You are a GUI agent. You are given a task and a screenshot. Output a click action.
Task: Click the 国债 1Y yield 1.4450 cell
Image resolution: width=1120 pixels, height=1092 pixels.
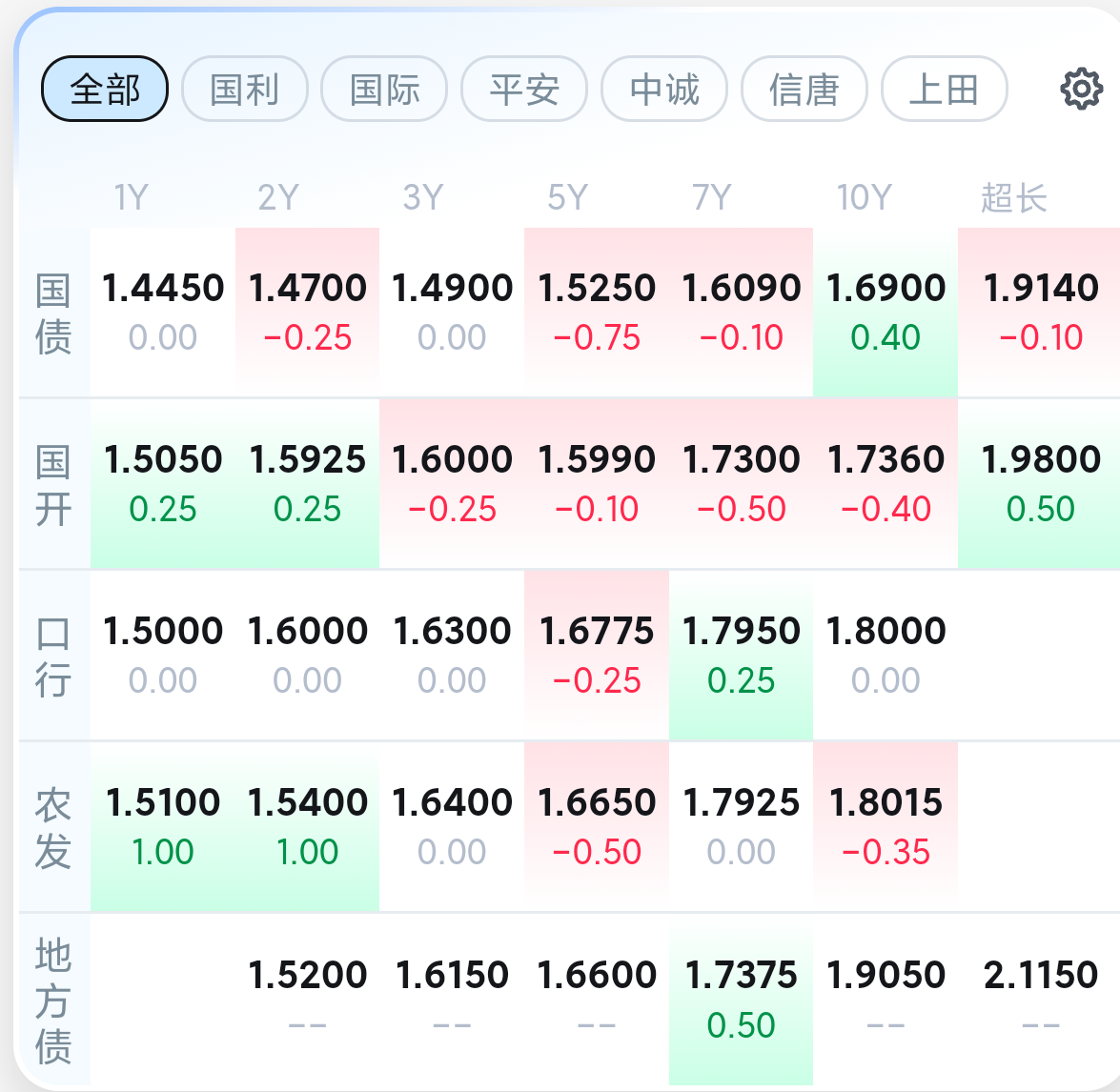(x=163, y=312)
